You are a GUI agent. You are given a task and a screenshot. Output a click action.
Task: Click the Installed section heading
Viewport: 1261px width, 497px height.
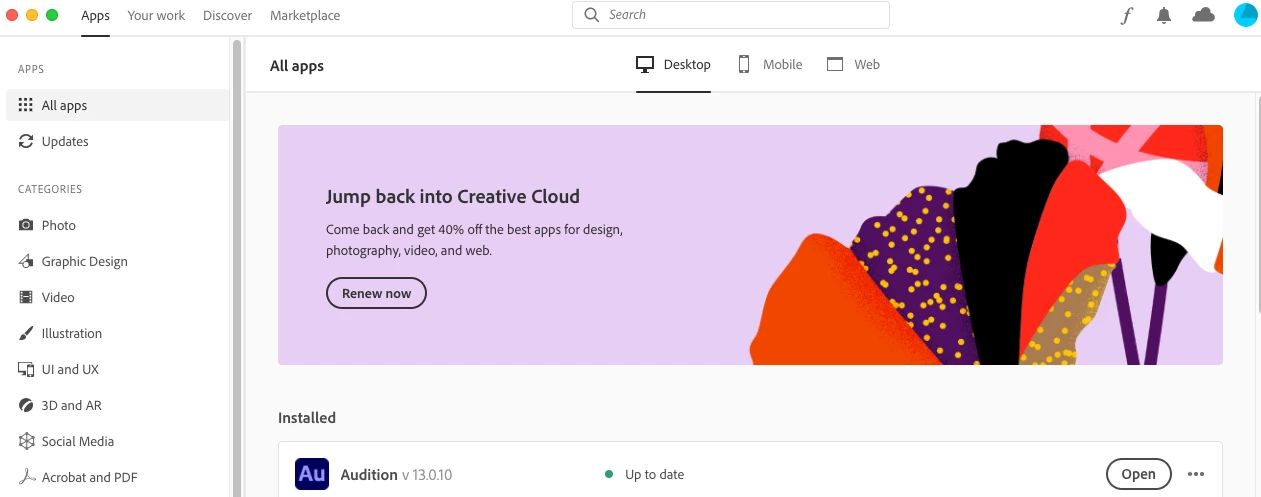[307, 418]
